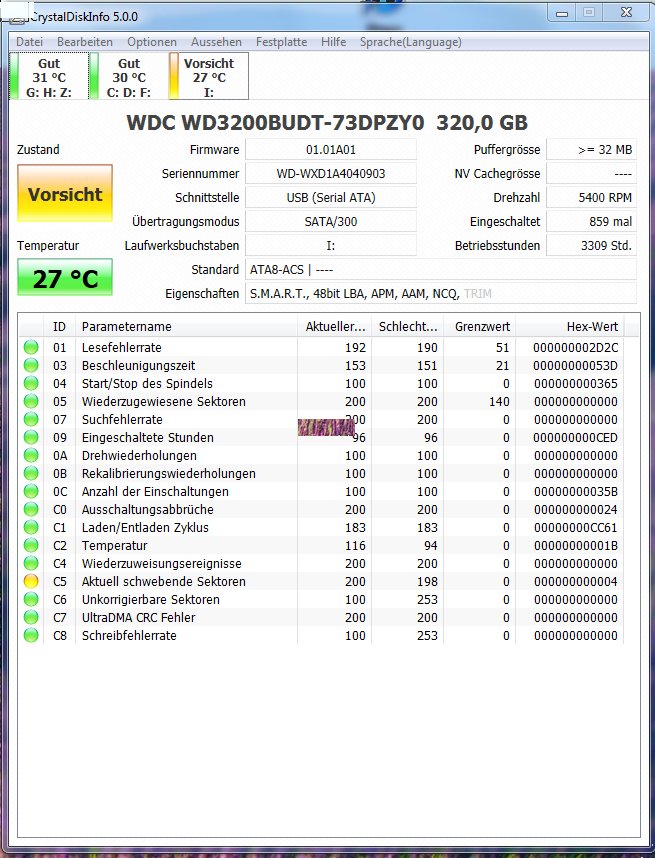Click green status icon of Wiederzuweisungsereignisse

coord(31,564)
